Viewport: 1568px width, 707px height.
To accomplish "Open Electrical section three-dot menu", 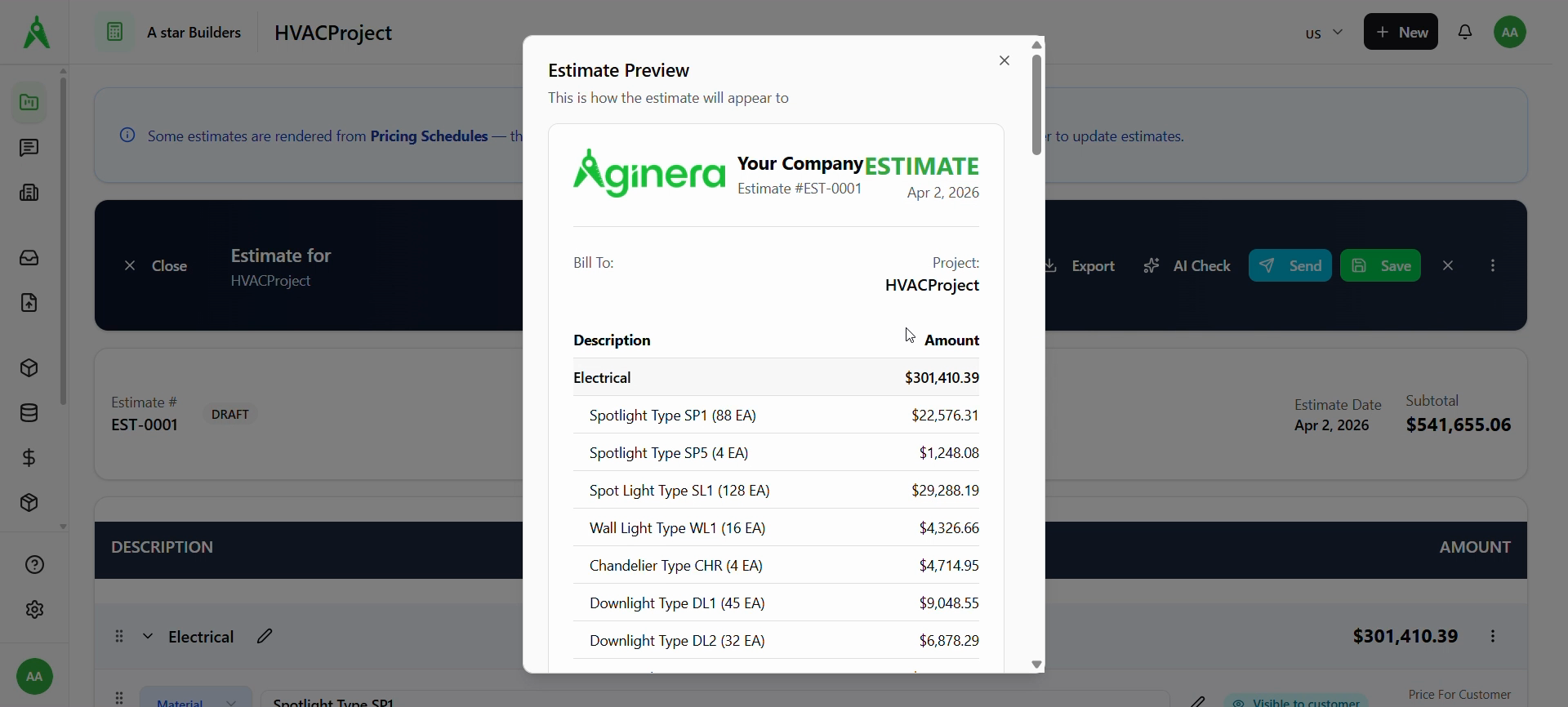I will point(1493,636).
